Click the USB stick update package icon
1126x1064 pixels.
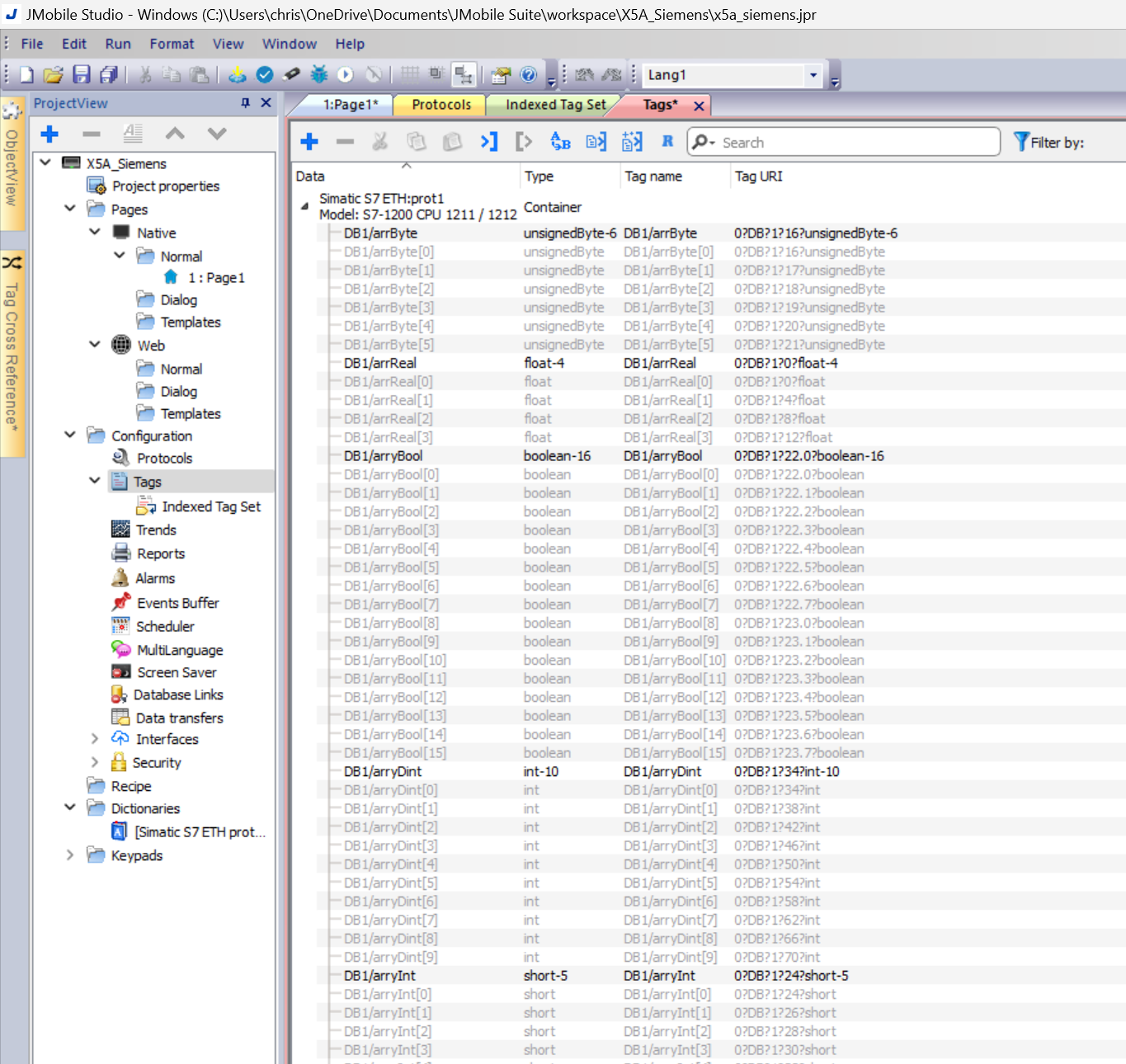[291, 75]
